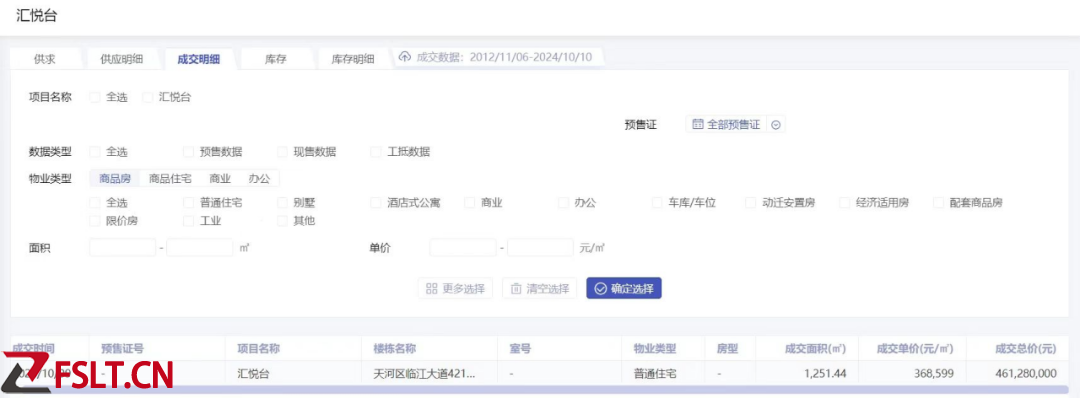This screenshot has height=398, width=1080.
Task: Tick the 其他 checkbox
Action: point(282,221)
